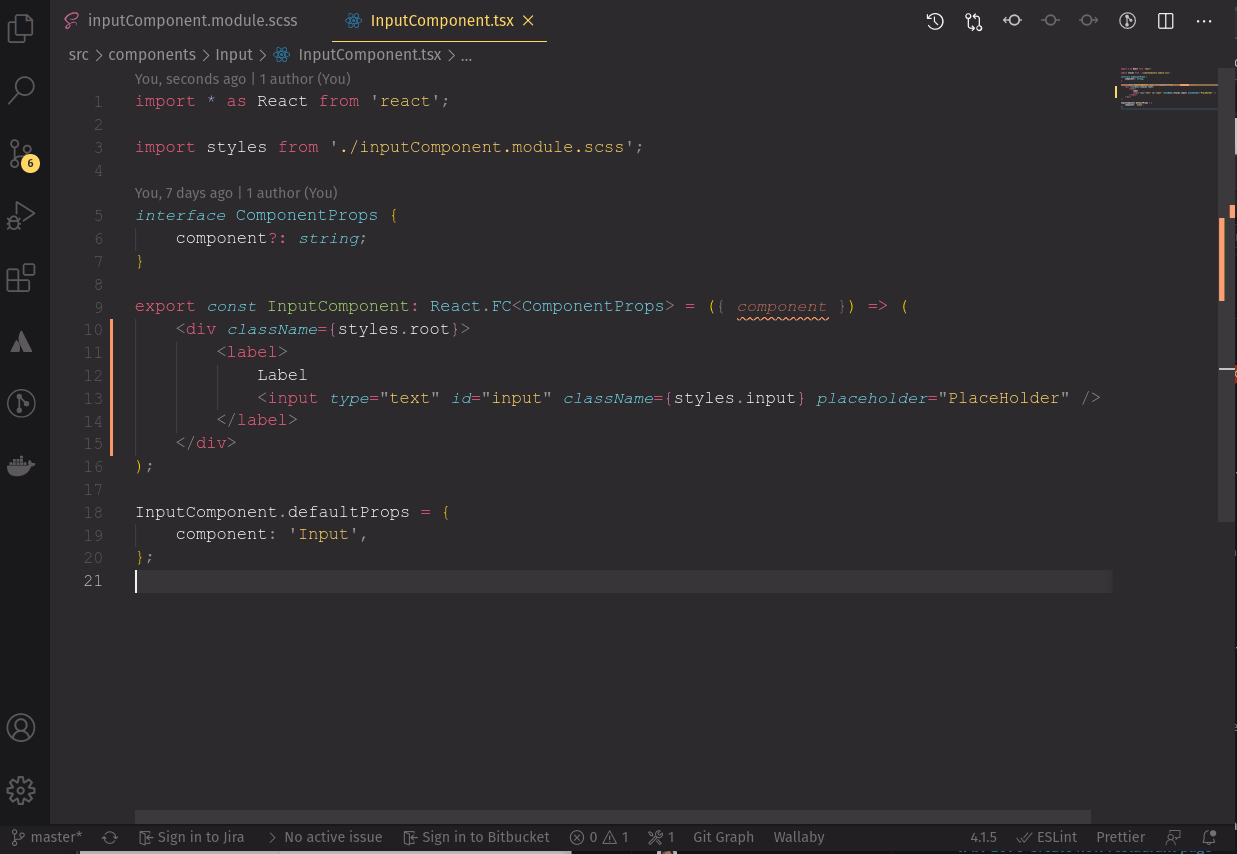Open Git Graph from the status bar

point(723,837)
